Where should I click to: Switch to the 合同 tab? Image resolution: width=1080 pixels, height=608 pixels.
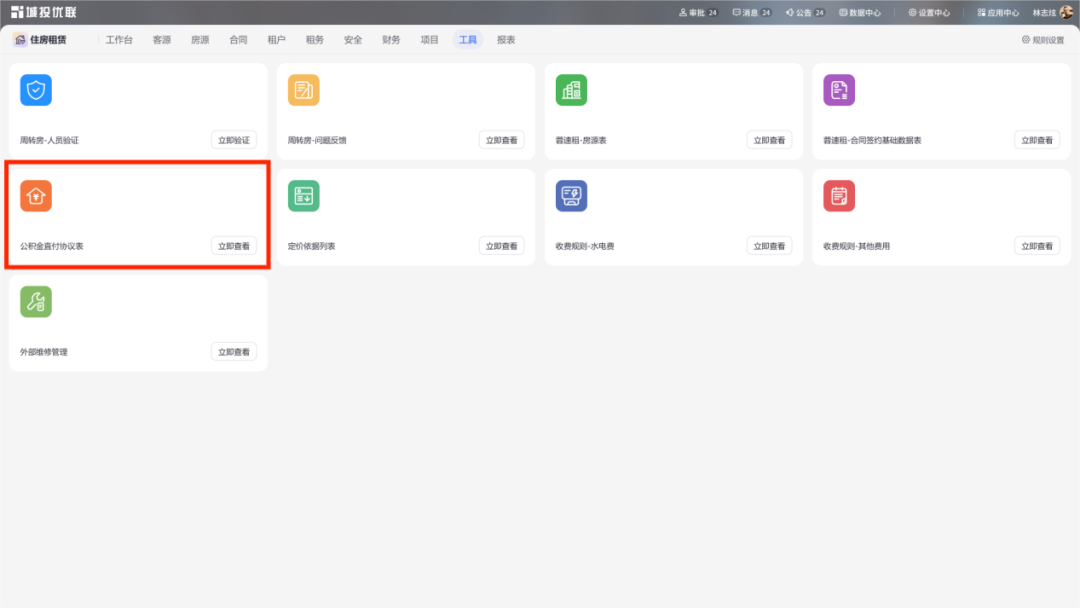pyautogui.click(x=238, y=40)
